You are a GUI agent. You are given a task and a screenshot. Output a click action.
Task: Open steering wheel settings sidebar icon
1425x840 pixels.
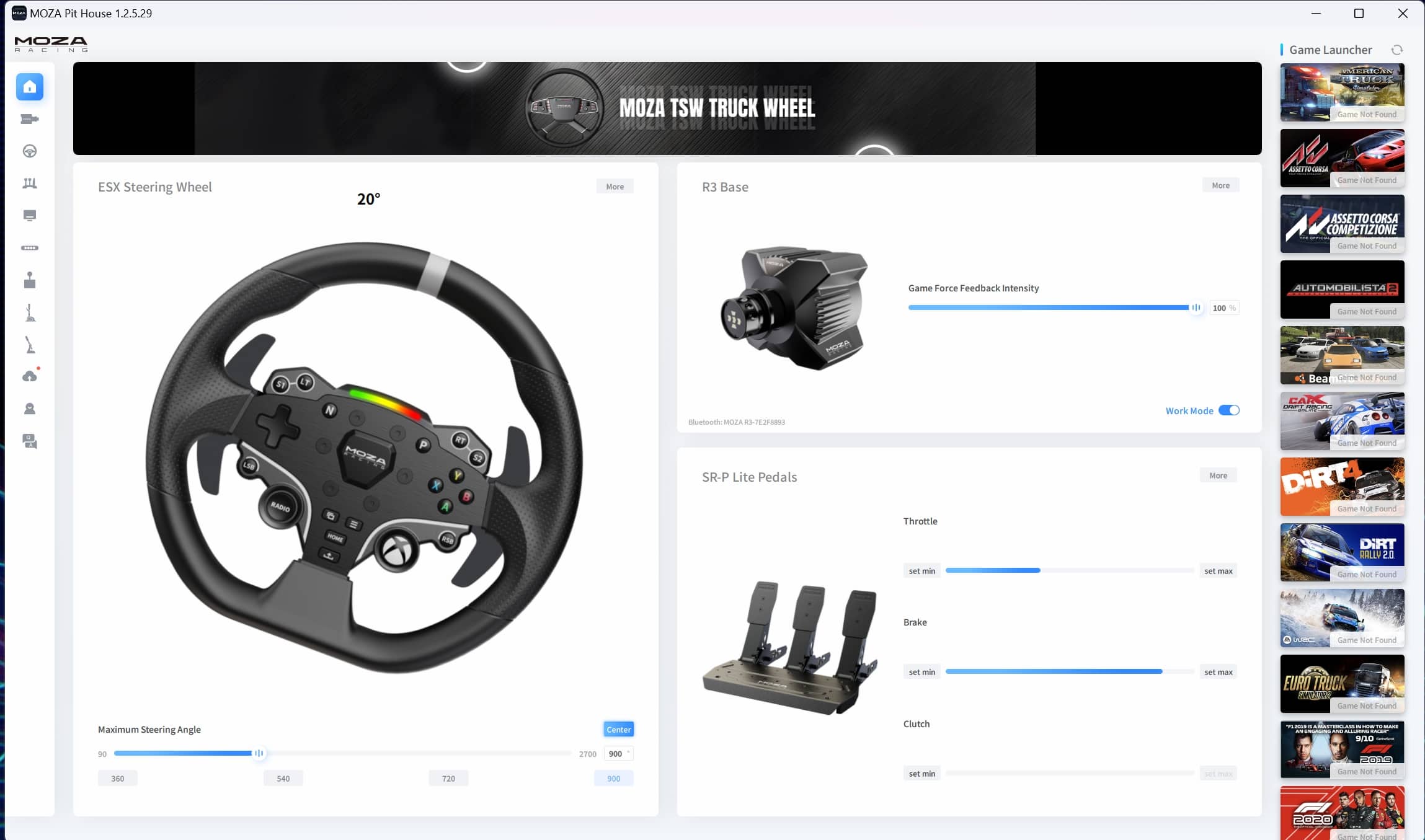point(30,151)
